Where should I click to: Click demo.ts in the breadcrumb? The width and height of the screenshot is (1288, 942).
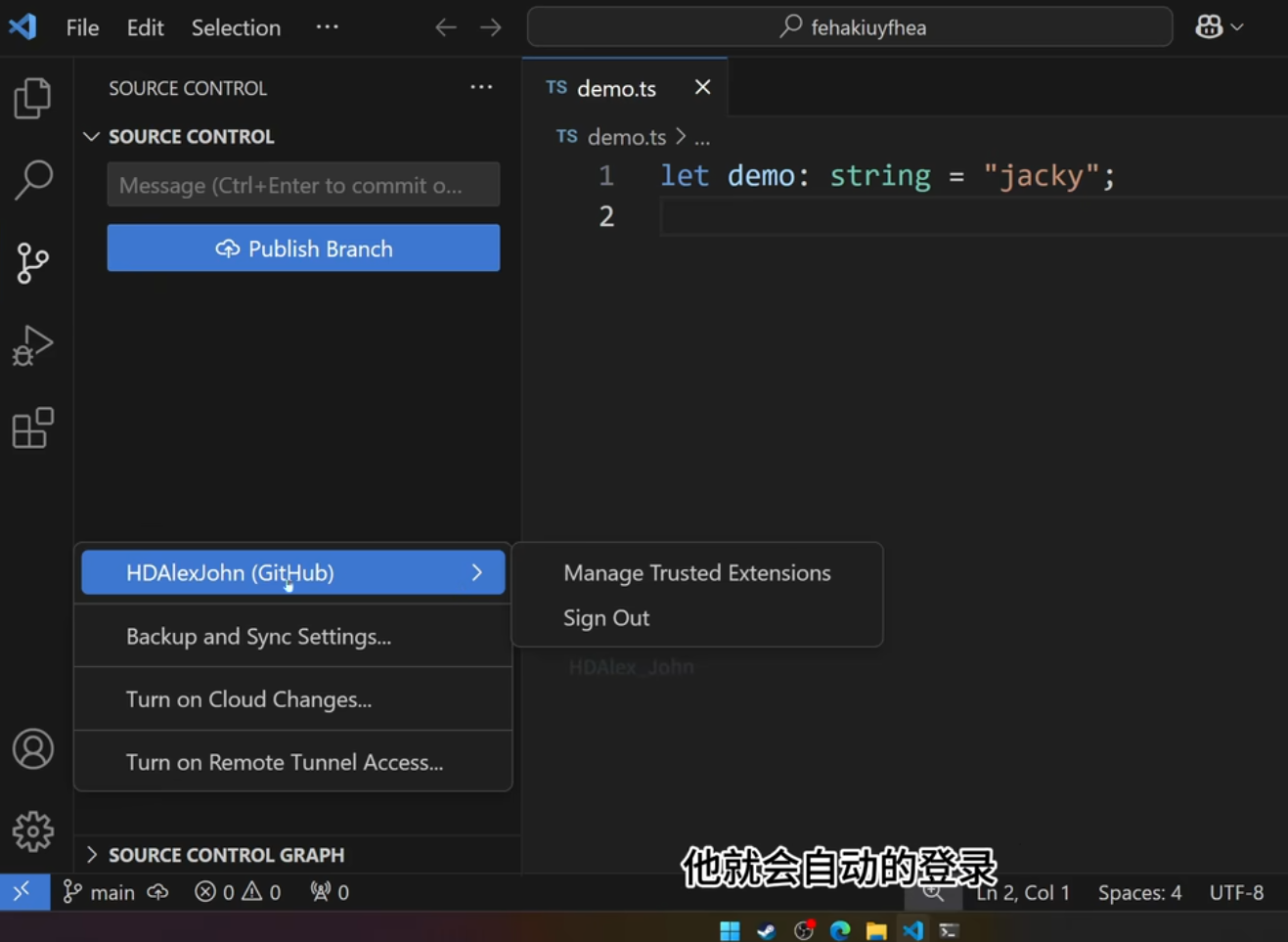pyautogui.click(x=626, y=137)
